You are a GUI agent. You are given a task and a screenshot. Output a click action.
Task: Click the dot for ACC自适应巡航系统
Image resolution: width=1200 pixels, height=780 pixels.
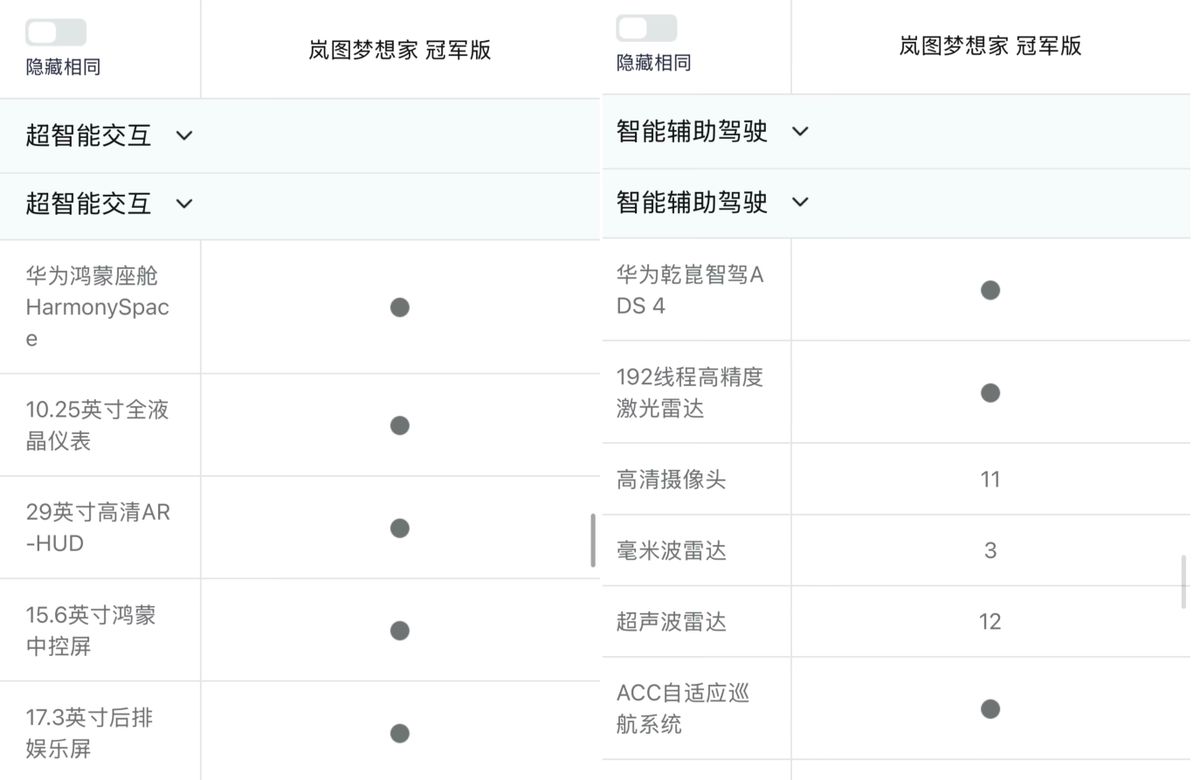point(990,709)
